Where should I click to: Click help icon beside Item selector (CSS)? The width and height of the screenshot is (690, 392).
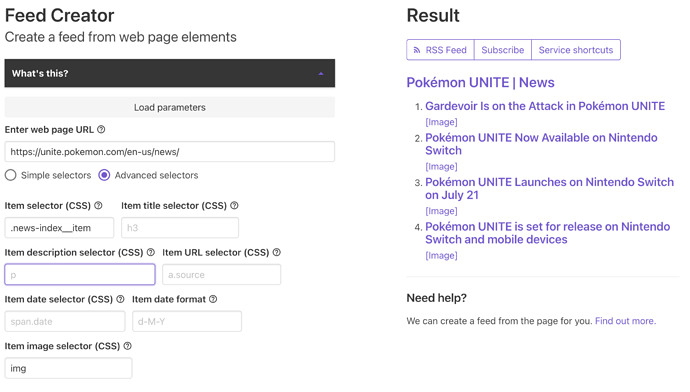click(x=98, y=205)
